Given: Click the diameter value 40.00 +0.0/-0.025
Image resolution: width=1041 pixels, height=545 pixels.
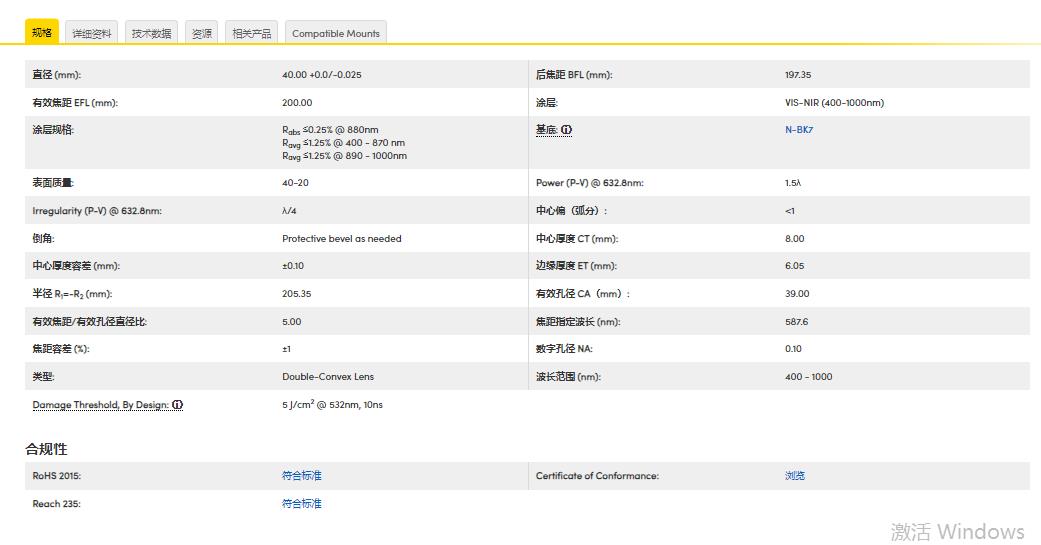Looking at the screenshot, I should pos(322,75).
